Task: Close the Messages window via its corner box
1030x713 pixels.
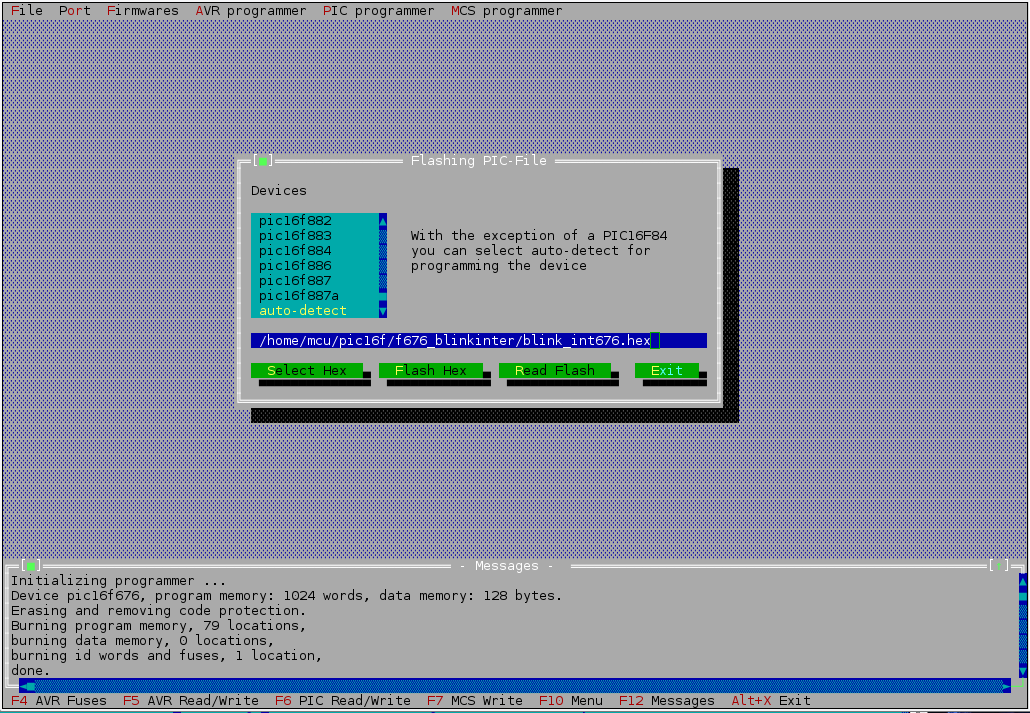Action: [x=31, y=565]
